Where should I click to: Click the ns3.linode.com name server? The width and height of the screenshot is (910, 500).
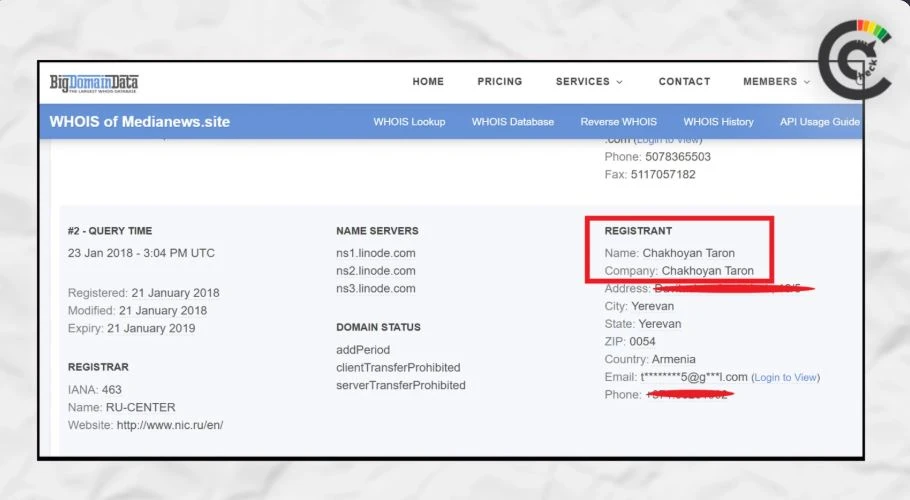(x=375, y=289)
